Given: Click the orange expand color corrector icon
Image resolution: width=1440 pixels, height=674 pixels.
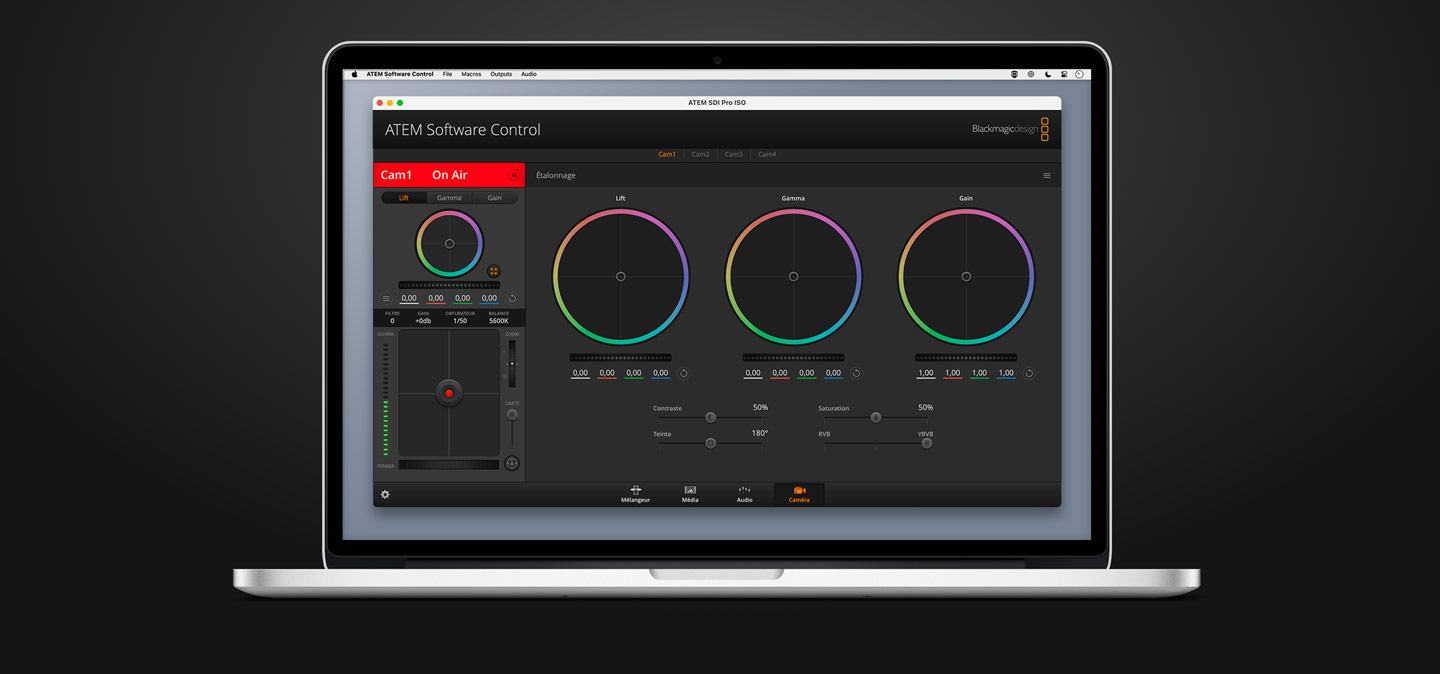Looking at the screenshot, I should click(x=493, y=271).
